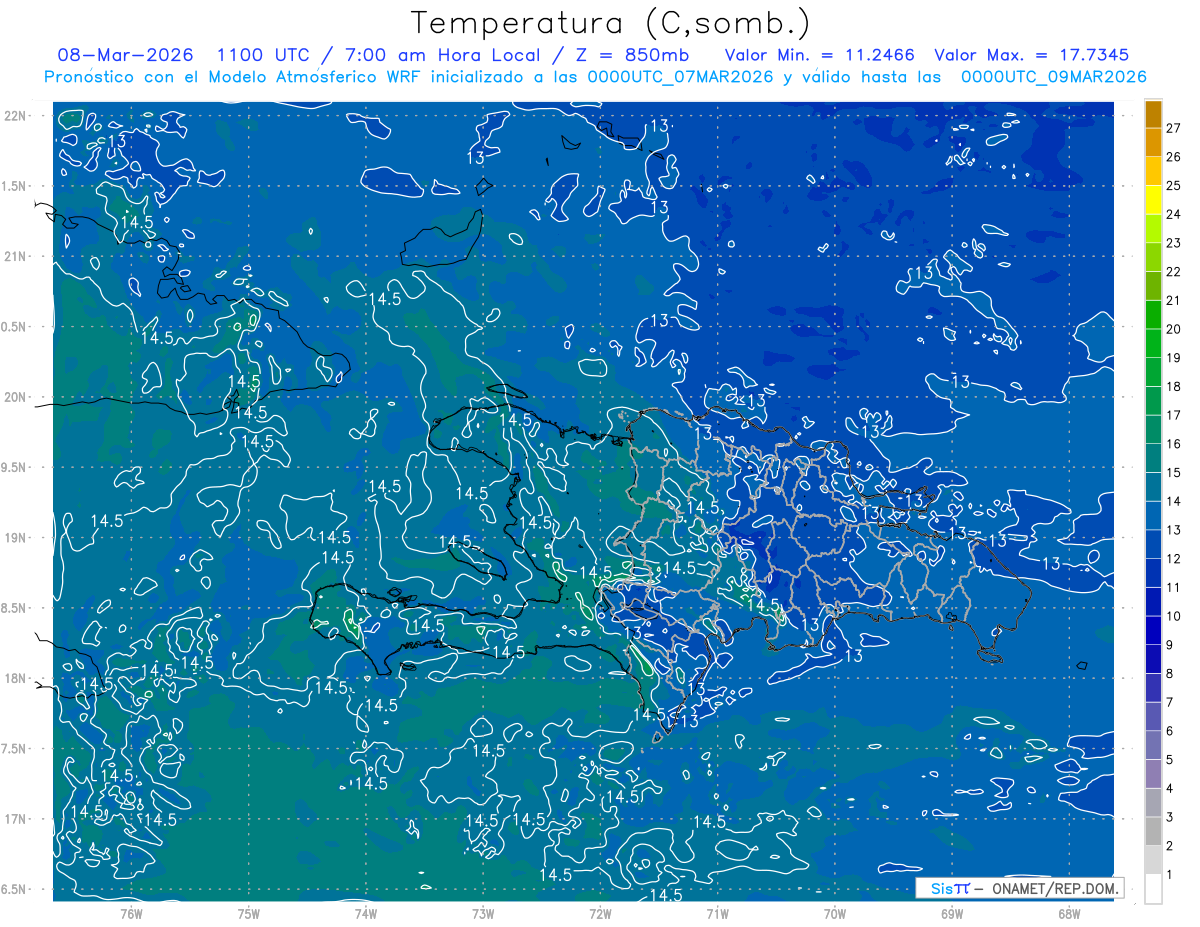Pick the bottom white swatch of color scale
This screenshot has width=1200, height=927.
(x=1153, y=889)
